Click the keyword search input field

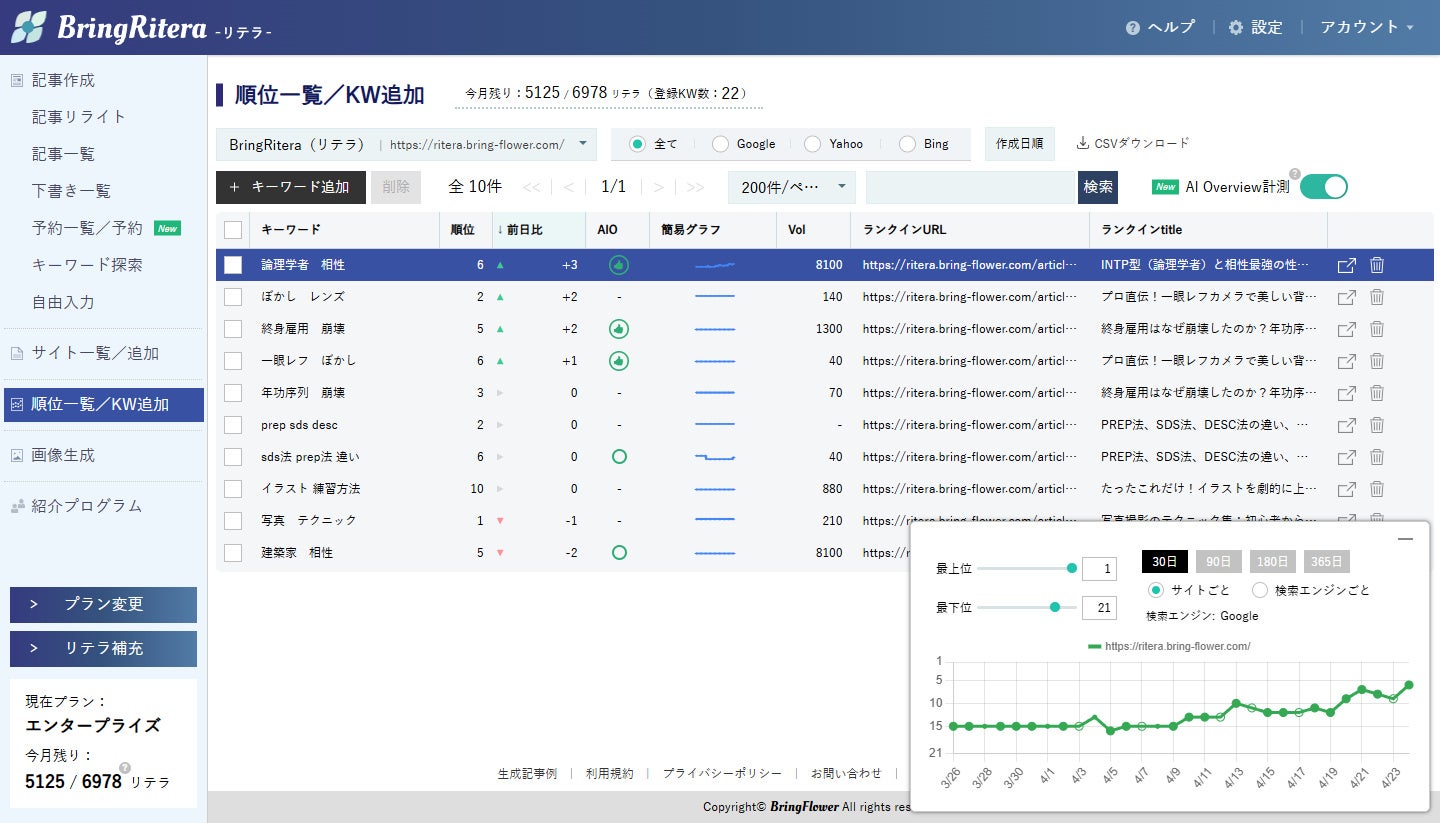tap(969, 187)
